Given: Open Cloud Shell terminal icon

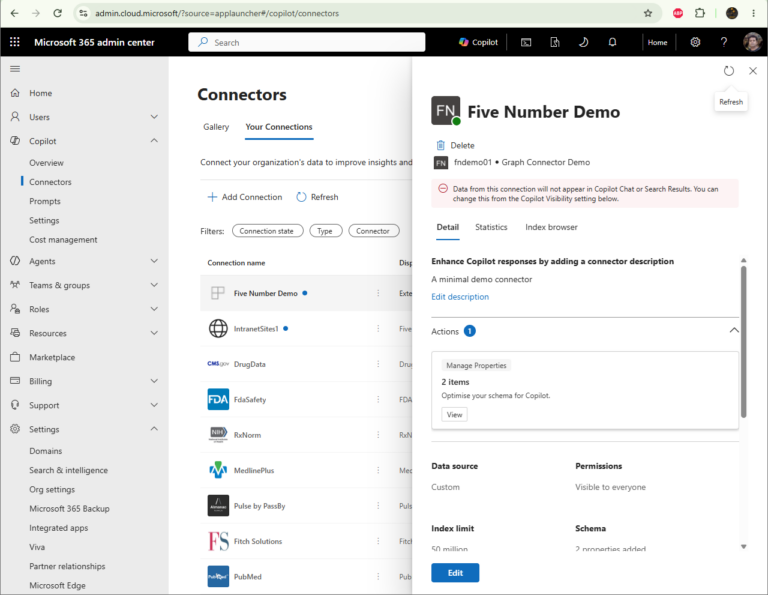Looking at the screenshot, I should point(526,43).
